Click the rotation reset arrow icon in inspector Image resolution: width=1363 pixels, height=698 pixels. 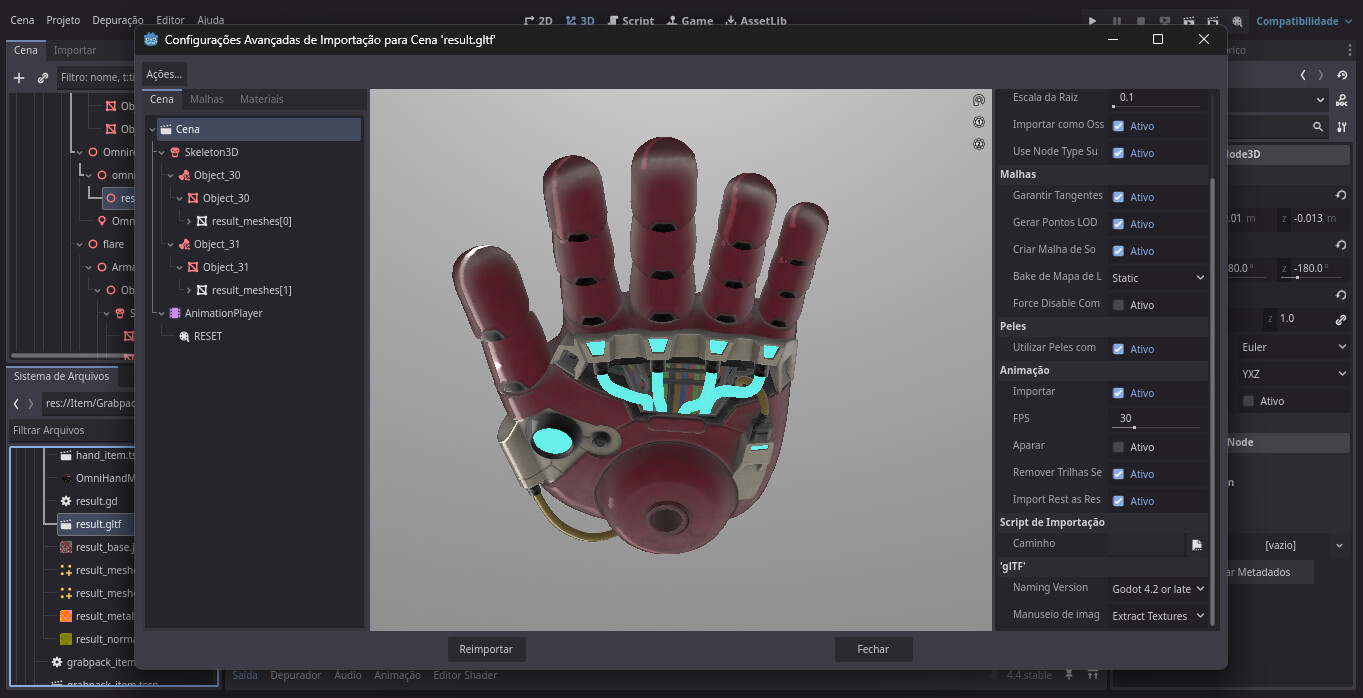click(x=1341, y=245)
